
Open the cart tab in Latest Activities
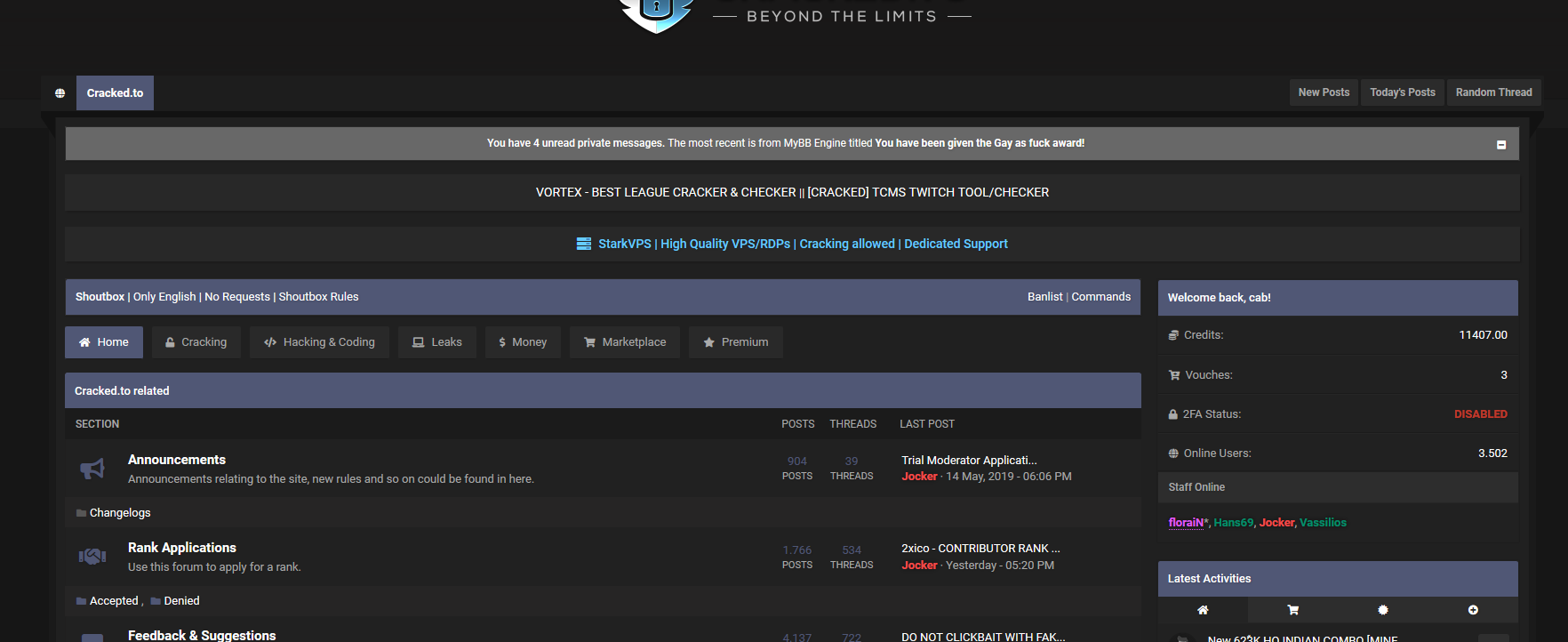tap(1293, 610)
